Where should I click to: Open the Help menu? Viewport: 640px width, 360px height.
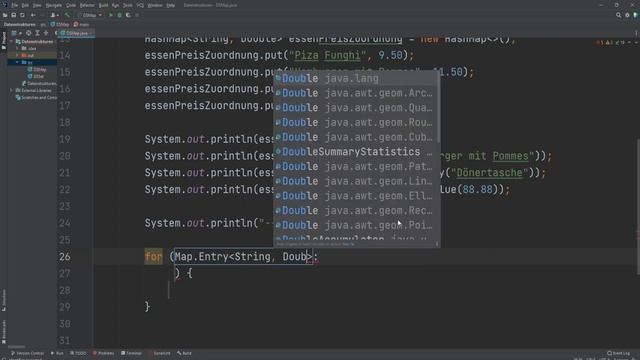tap(171, 5)
